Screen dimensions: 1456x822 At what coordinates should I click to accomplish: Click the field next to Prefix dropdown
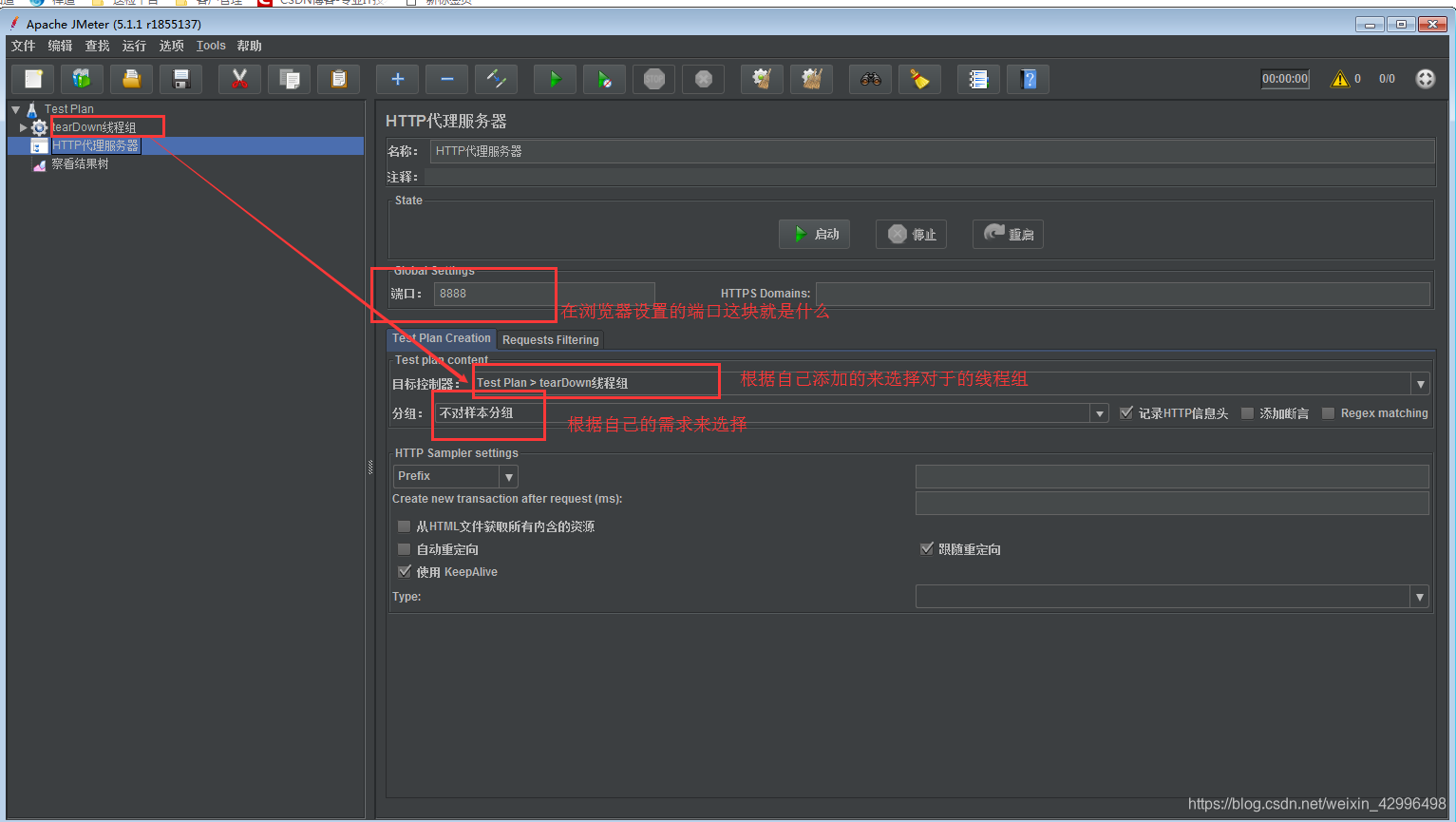[1172, 476]
